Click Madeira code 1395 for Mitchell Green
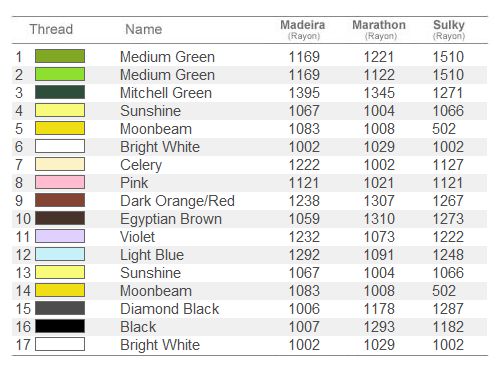500x366 pixels. coord(304,93)
